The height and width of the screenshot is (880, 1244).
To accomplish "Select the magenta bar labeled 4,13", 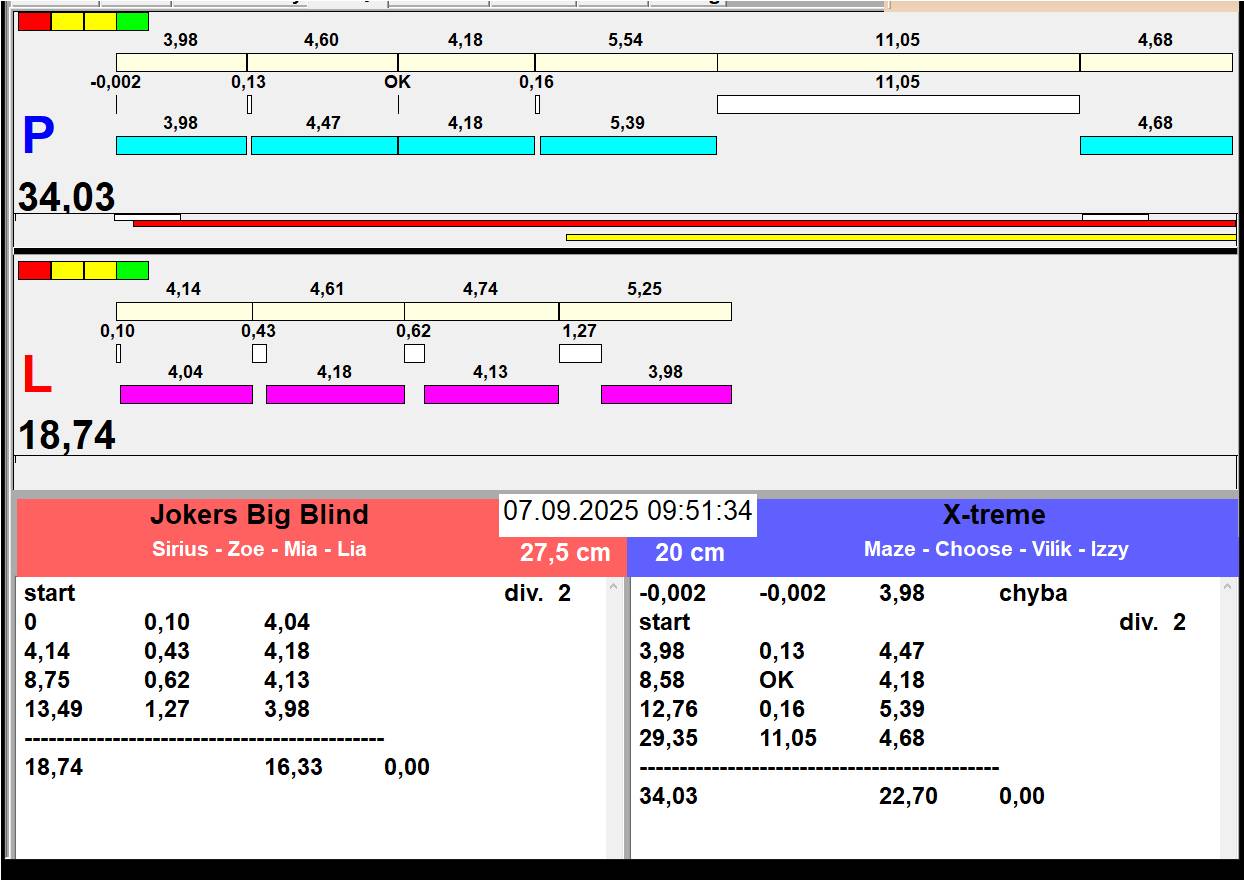I will coord(491,394).
